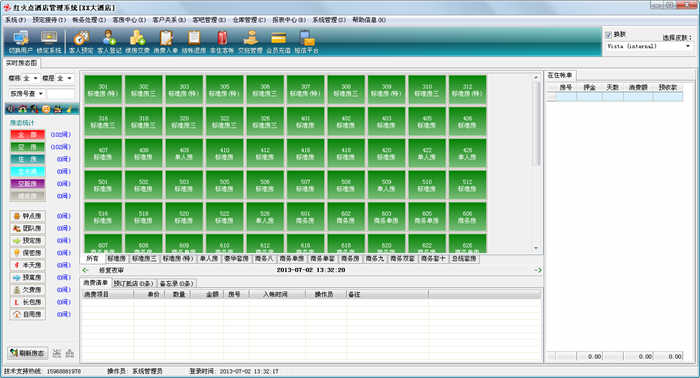700x378 pixels.
Task: Switch to the 单人房 room type tab
Action: [x=208, y=259]
